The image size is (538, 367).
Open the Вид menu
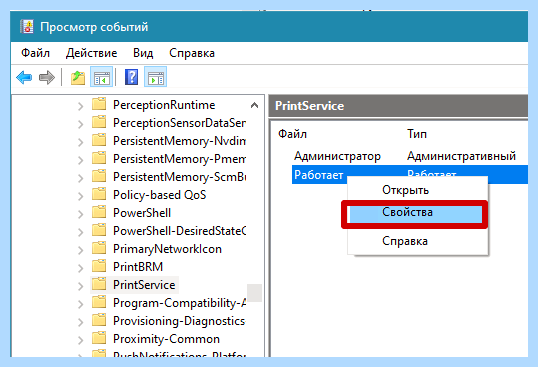point(143,53)
